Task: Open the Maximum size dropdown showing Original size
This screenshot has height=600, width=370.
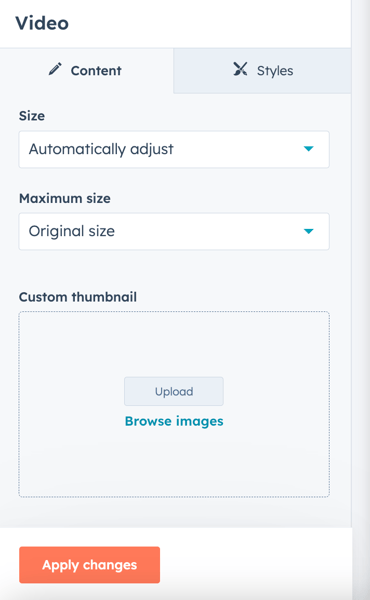Action: tap(174, 232)
